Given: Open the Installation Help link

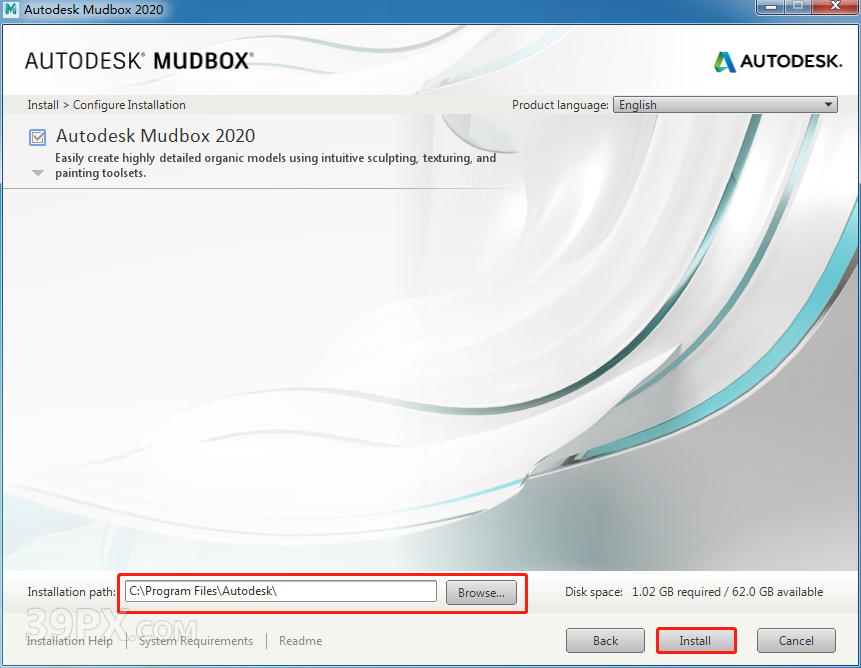Looking at the screenshot, I should click(x=70, y=641).
